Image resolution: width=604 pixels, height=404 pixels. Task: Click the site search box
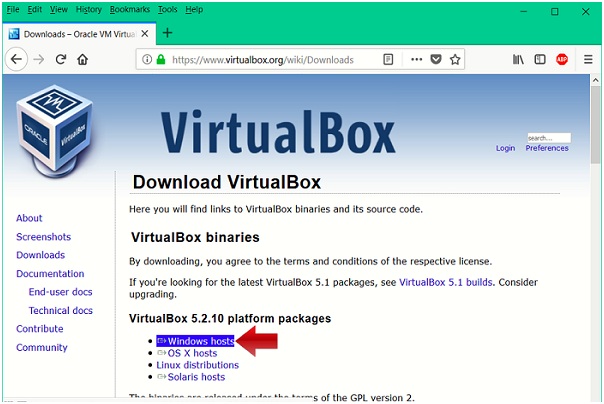coord(549,138)
